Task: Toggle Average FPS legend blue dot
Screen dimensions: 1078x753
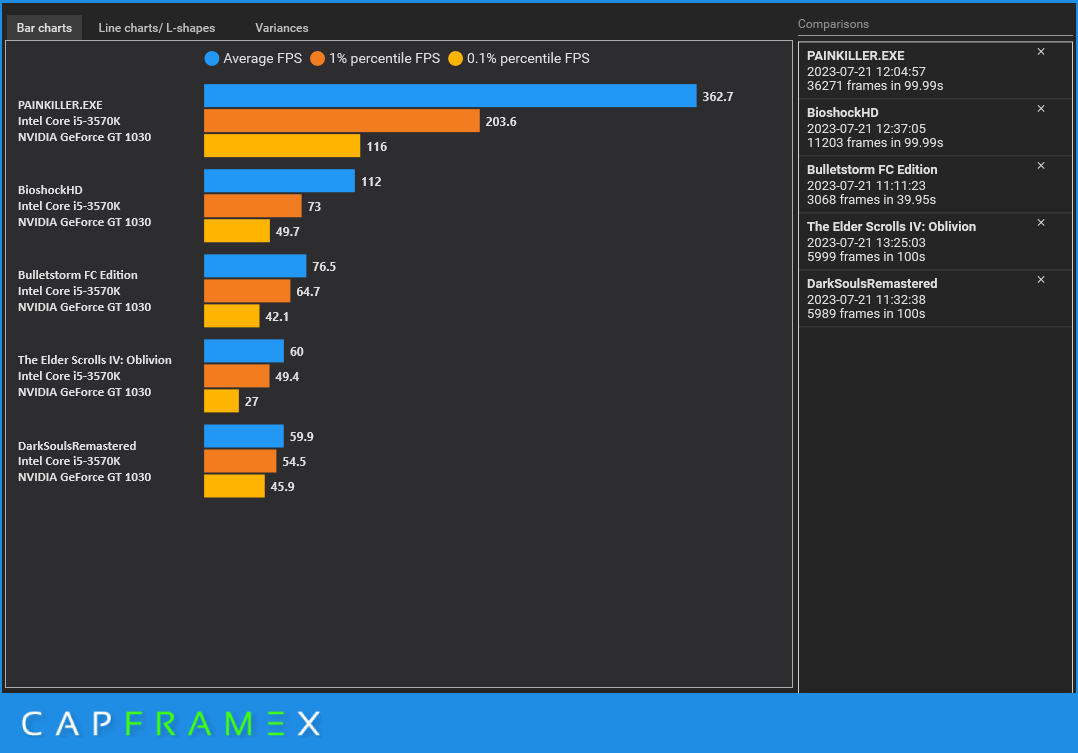Action: pos(212,58)
